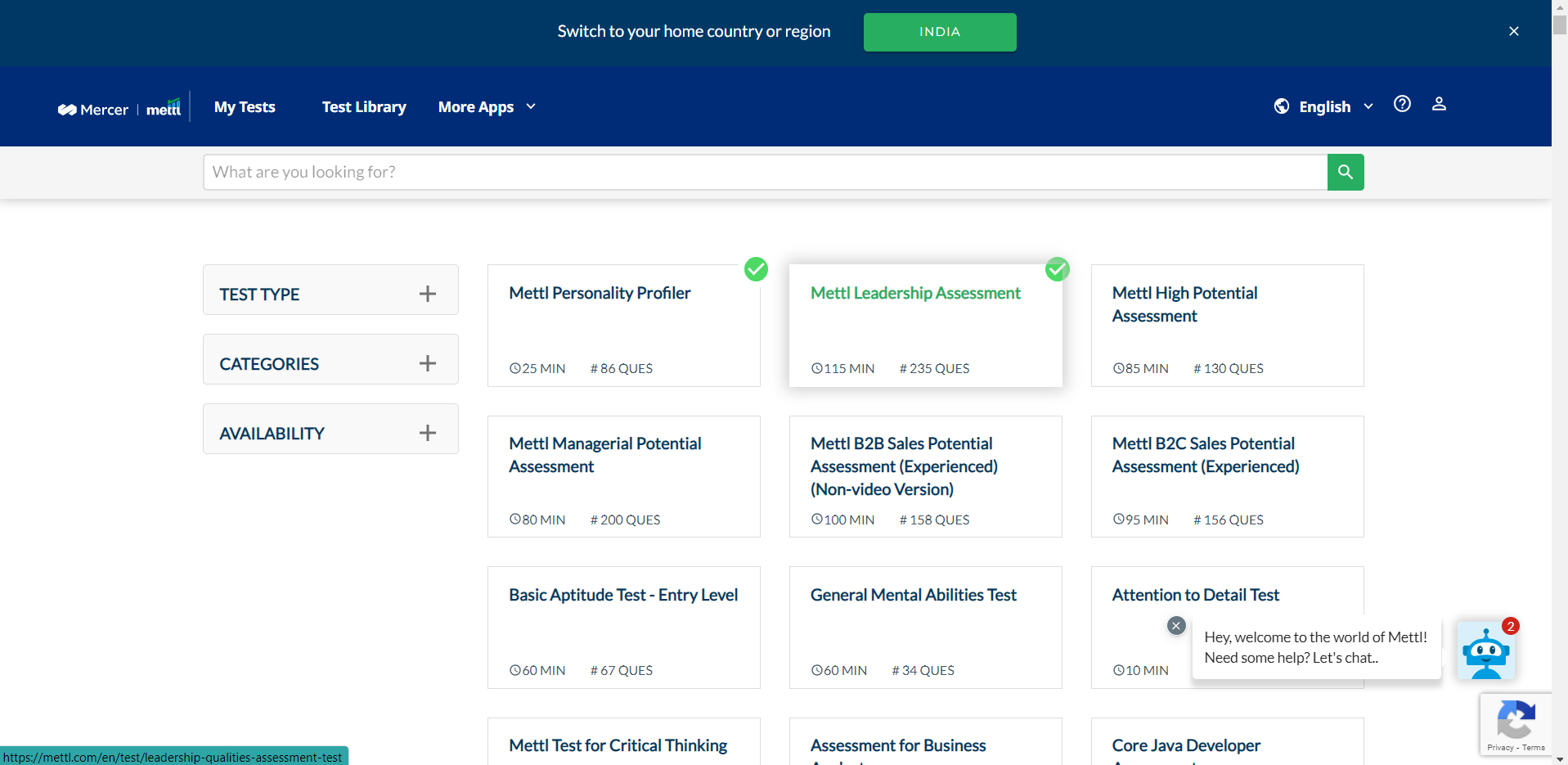Open General Mental Abilities Test
The image size is (1568, 765).
[913, 595]
